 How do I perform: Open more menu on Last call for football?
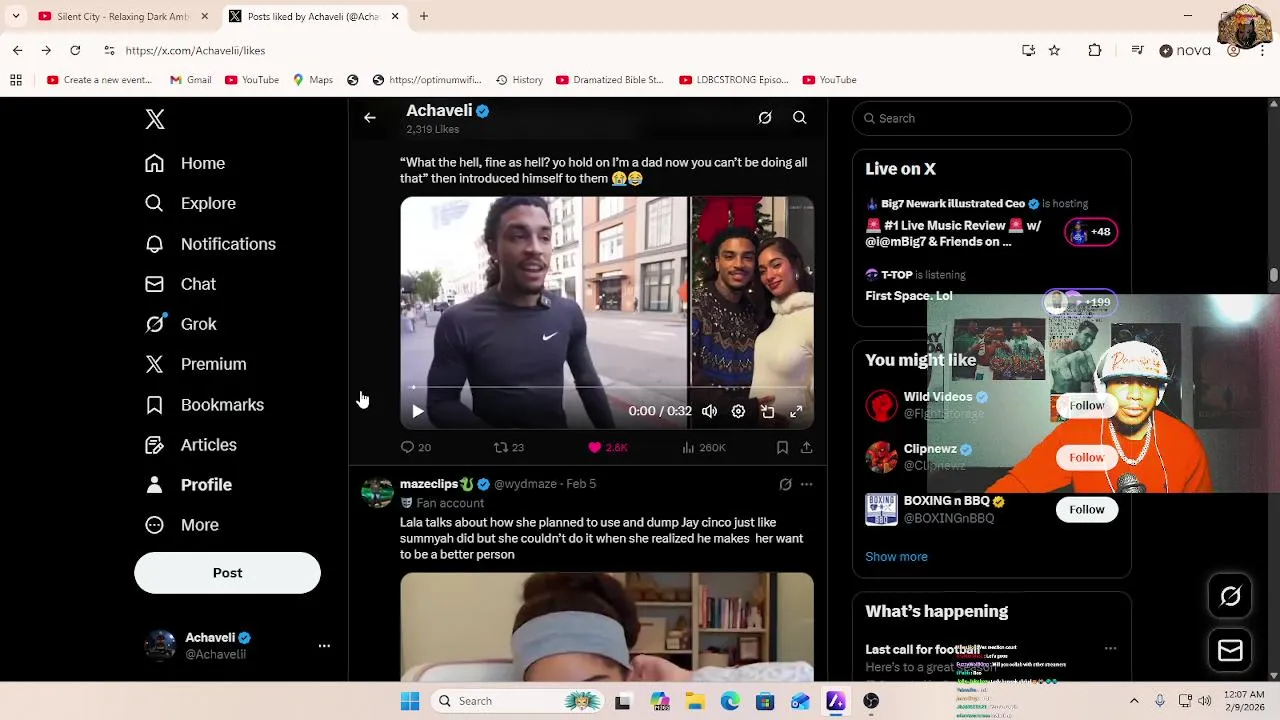pos(1110,648)
